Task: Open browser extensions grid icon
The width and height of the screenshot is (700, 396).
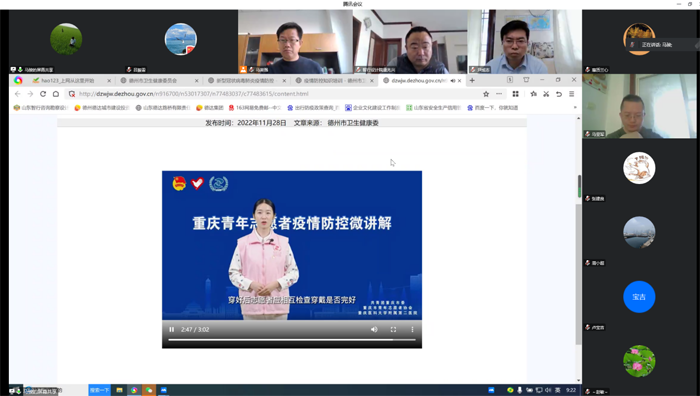Action: point(515,94)
